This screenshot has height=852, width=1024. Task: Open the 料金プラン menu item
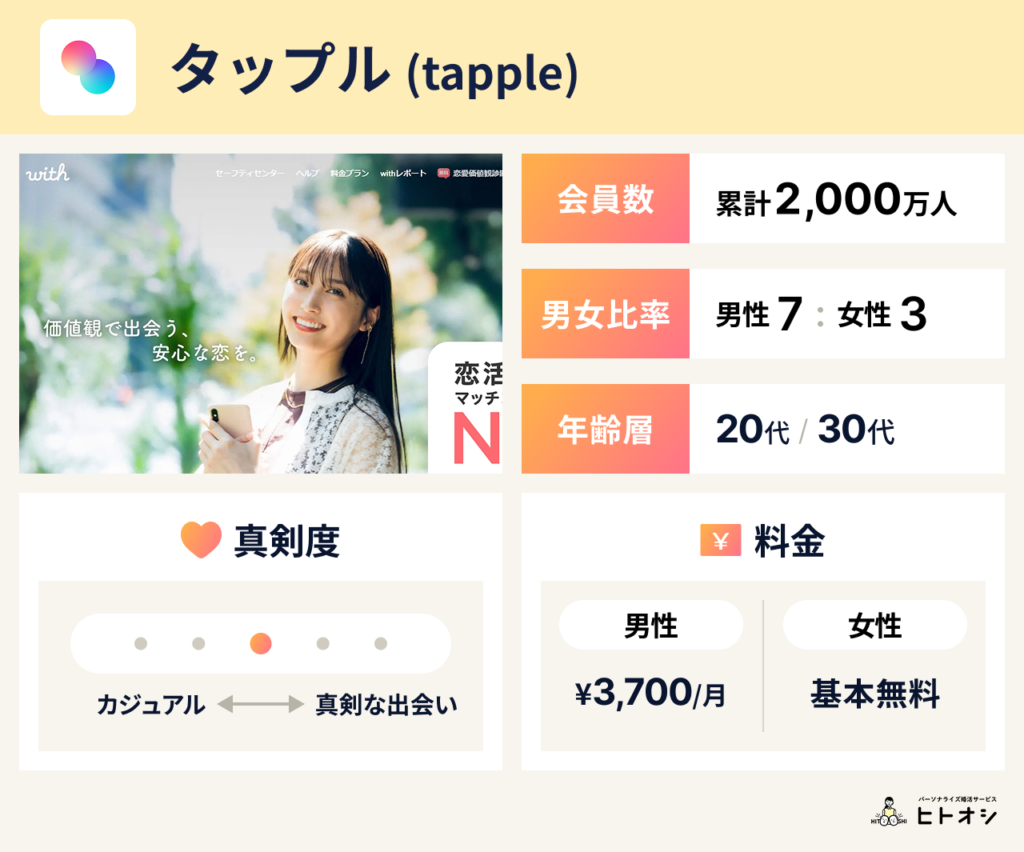click(x=349, y=174)
